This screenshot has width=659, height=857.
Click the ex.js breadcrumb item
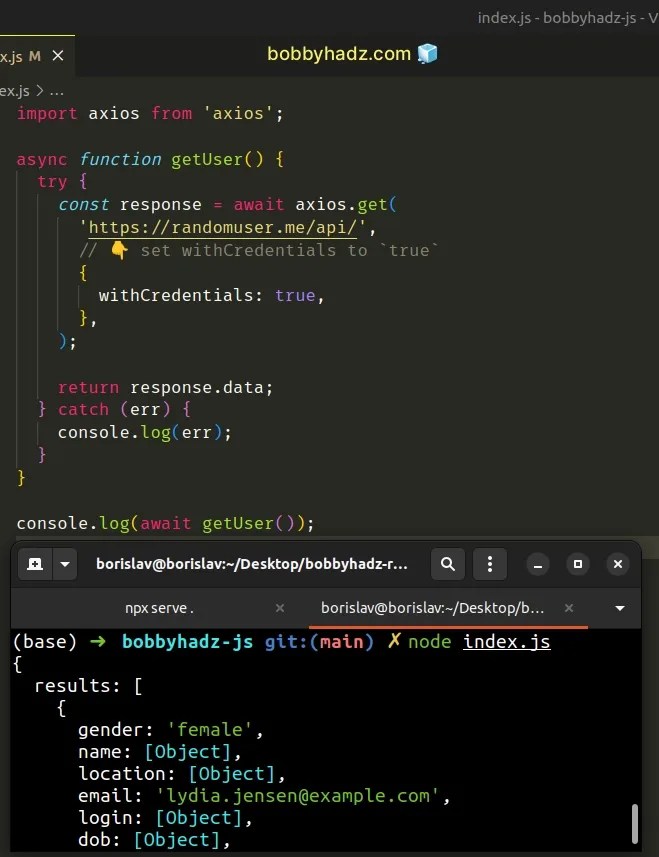pos(15,91)
